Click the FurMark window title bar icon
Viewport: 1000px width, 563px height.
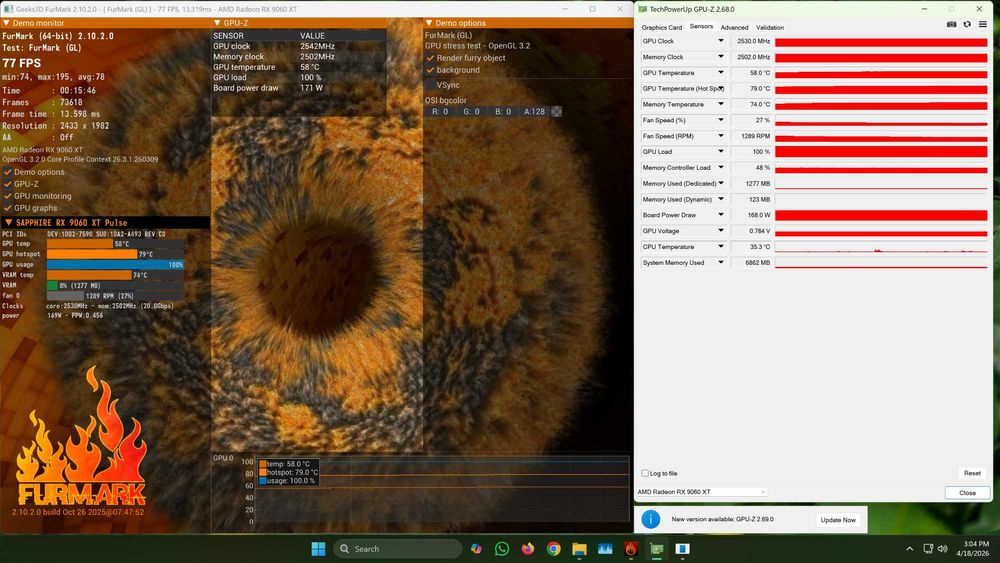(x=8, y=9)
